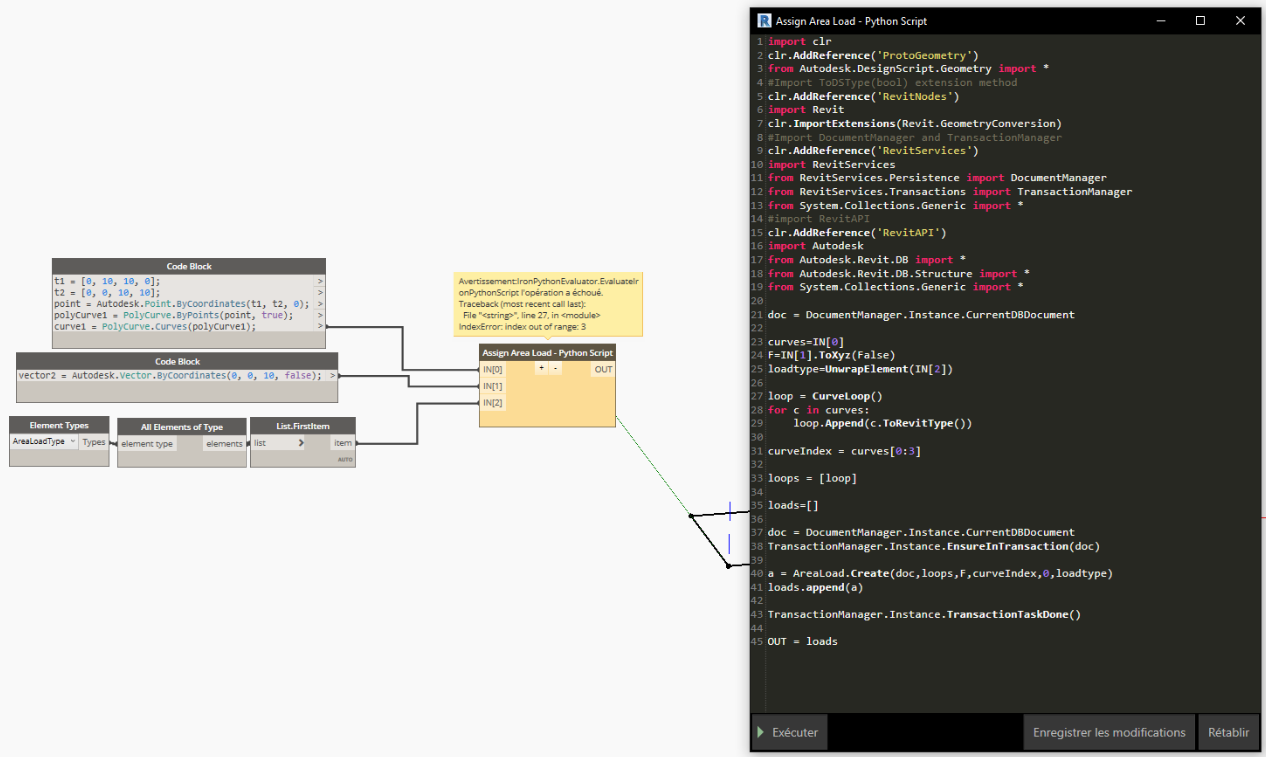Click the 'loop = CurveLoop()' line

[x=825, y=396]
